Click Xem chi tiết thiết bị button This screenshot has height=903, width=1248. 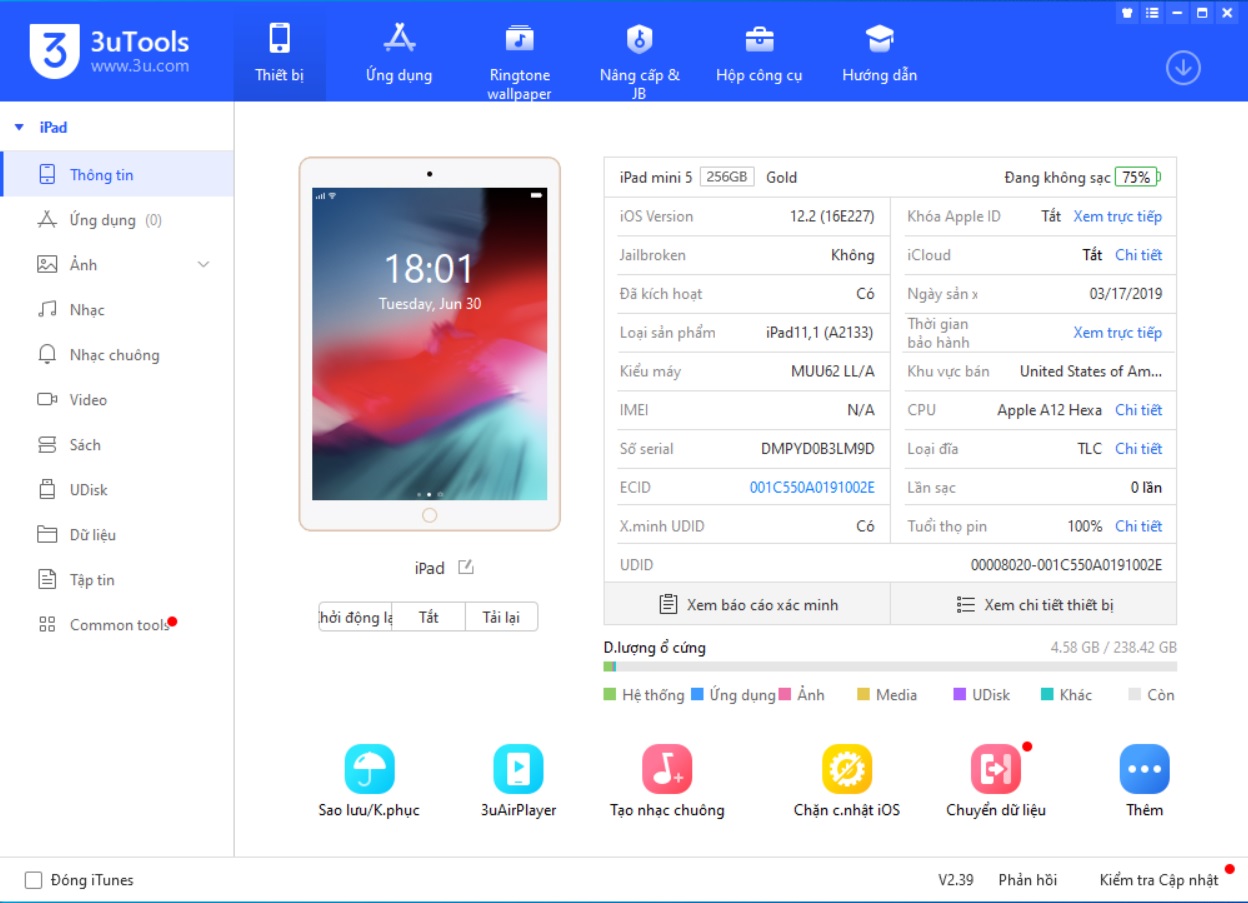pyautogui.click(x=1034, y=605)
